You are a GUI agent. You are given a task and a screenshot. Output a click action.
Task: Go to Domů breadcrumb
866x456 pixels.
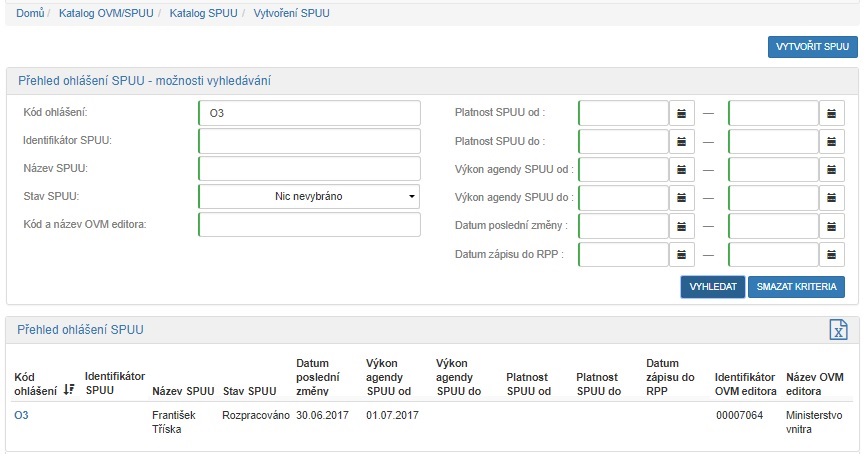(x=30, y=14)
